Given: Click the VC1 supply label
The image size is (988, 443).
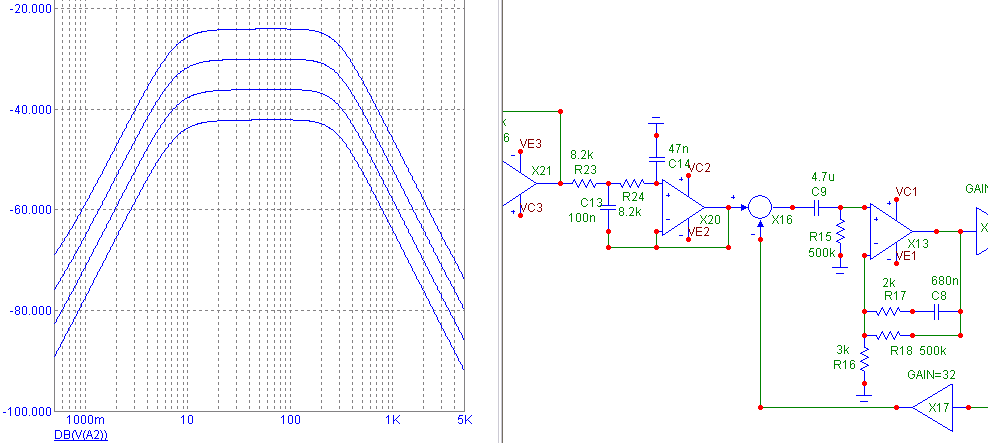Looking at the screenshot, I should click(x=906, y=192).
